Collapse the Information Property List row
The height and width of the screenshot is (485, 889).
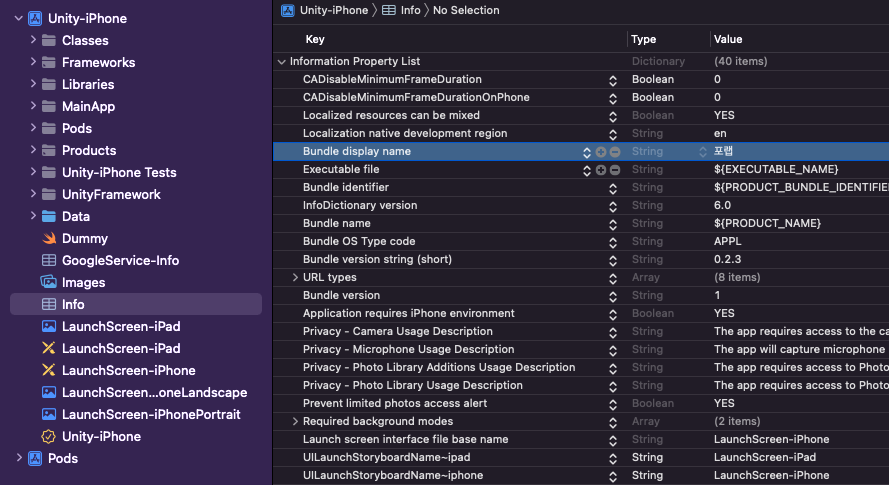(282, 61)
